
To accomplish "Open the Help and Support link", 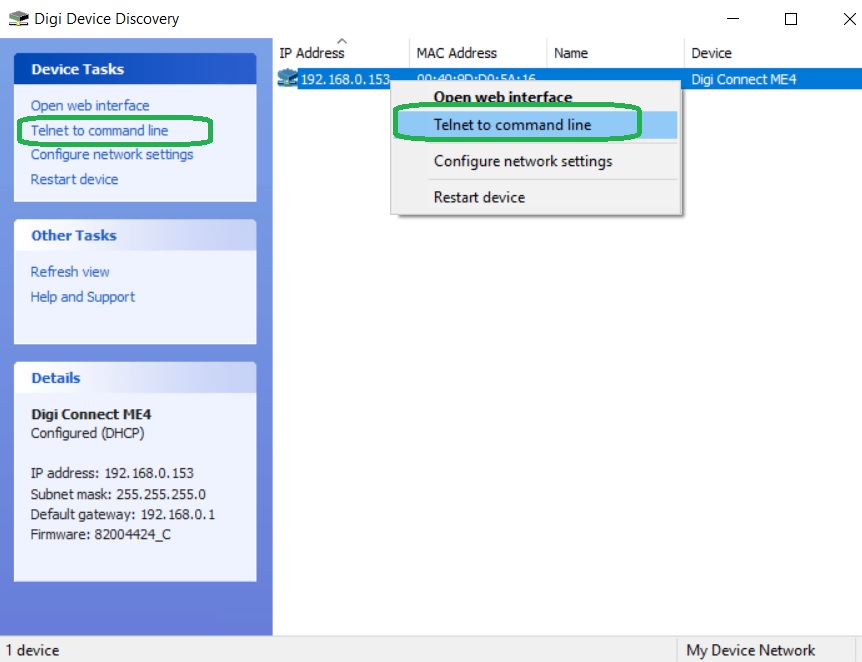I will (82, 297).
